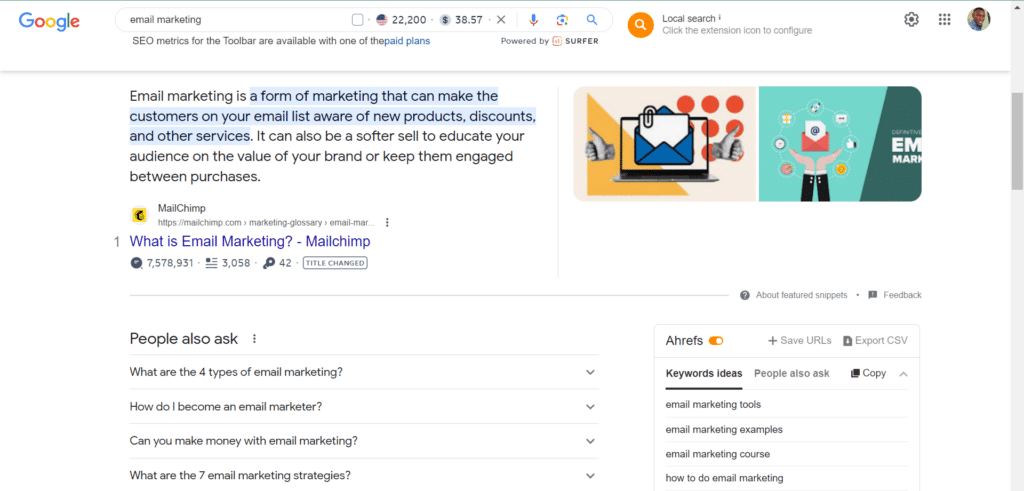Click inside the email marketing search field
Image resolution: width=1024 pixels, height=491 pixels.
tap(235, 20)
